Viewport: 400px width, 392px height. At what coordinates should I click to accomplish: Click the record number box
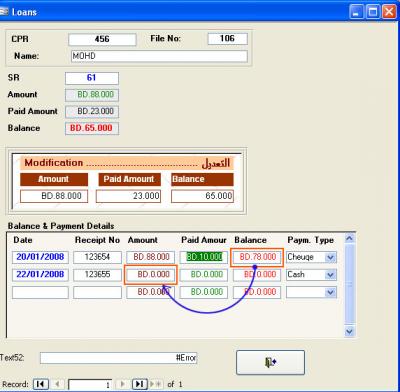tap(90, 385)
